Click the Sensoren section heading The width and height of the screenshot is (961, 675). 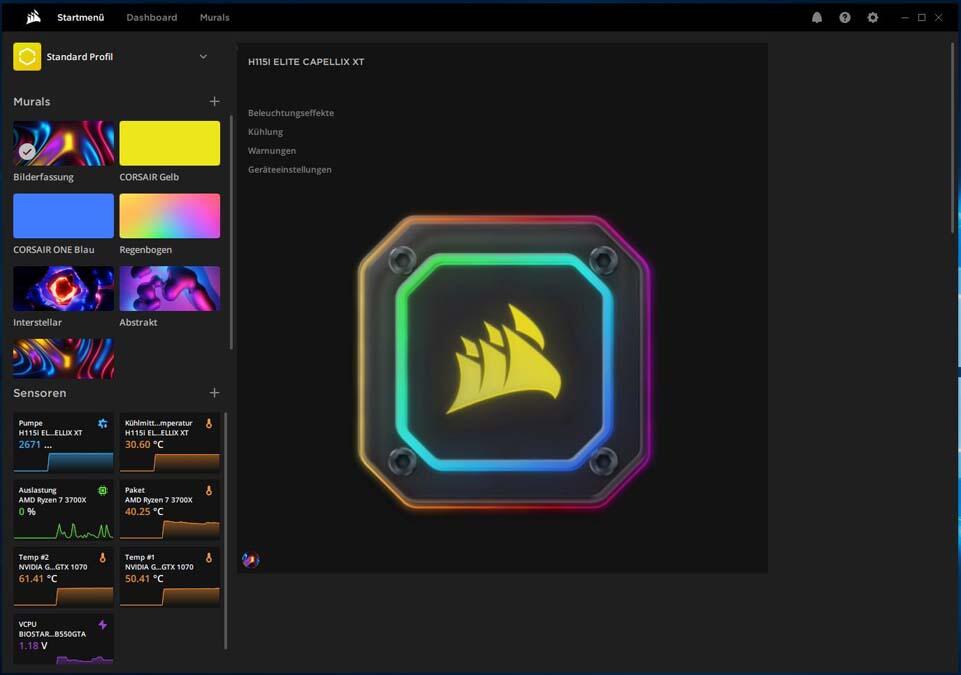click(x=40, y=393)
